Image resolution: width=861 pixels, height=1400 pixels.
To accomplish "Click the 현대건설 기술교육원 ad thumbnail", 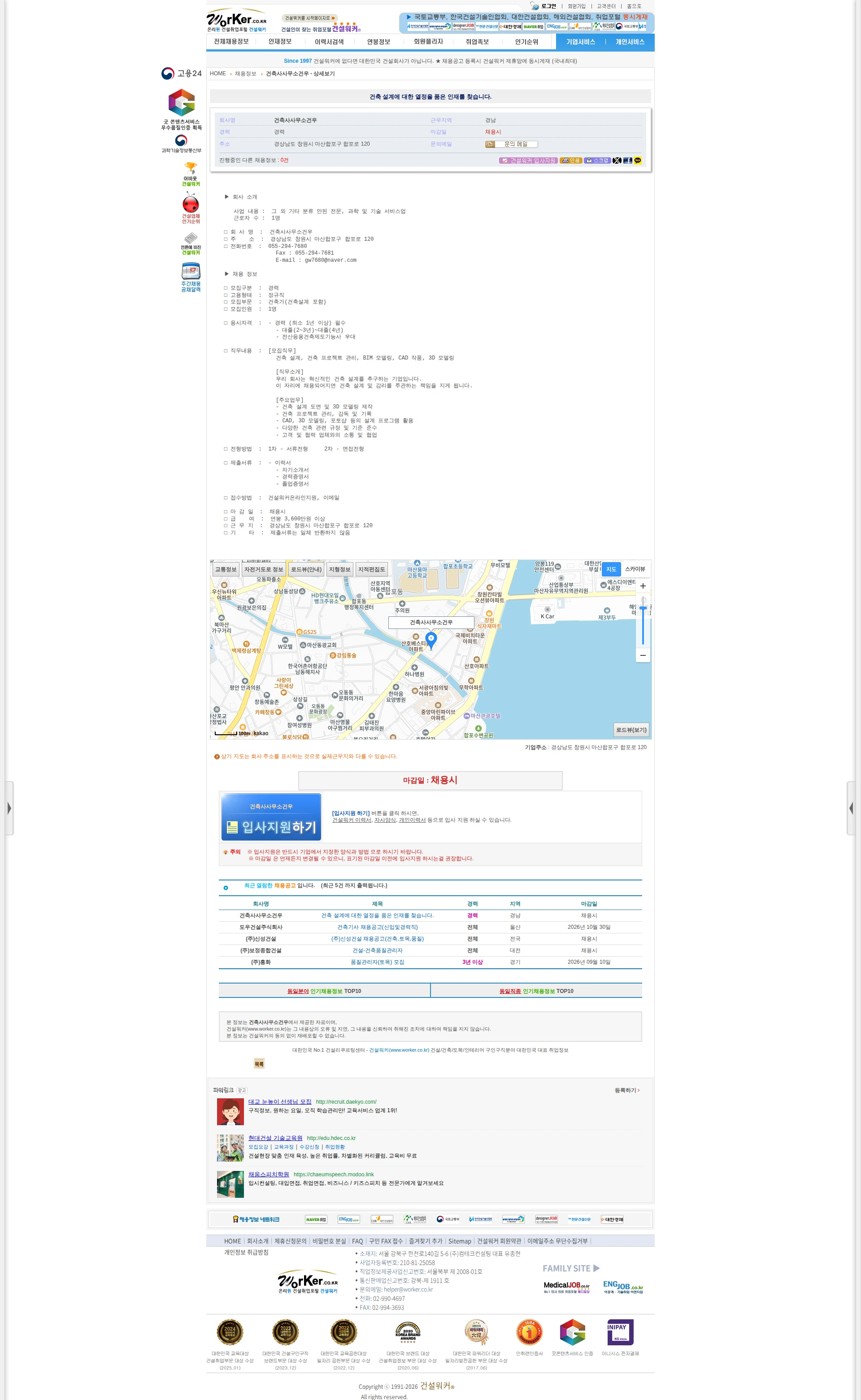I will click(230, 1147).
